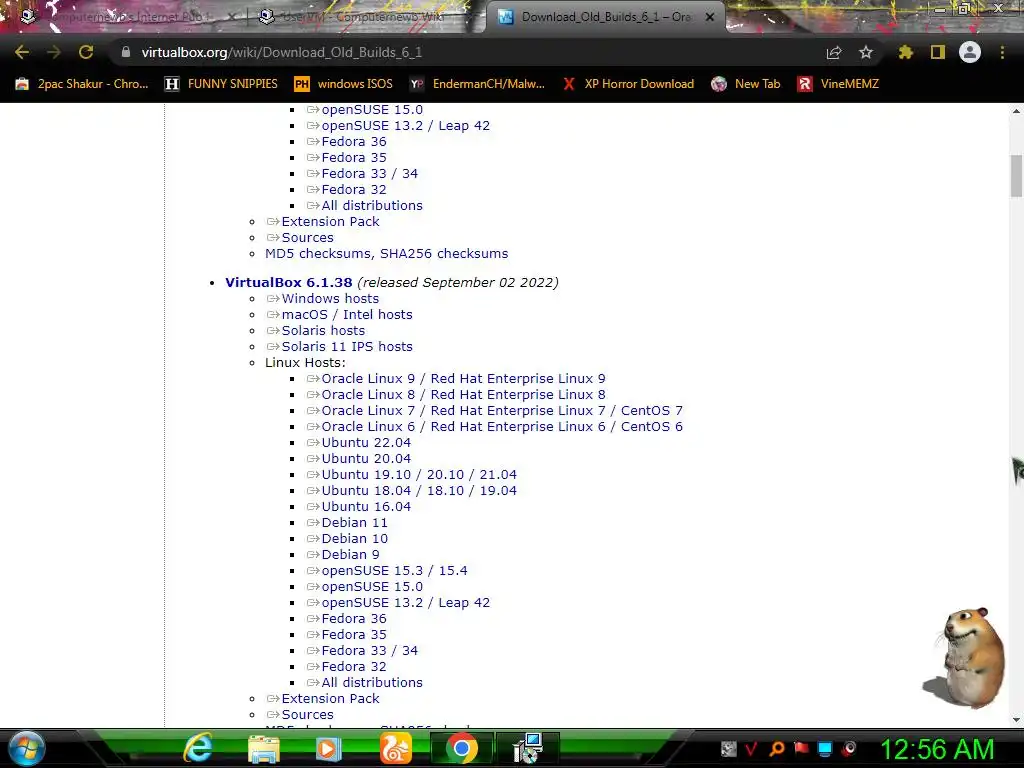Switch to Chrome via its taskbar icon
1024x768 pixels.
(x=462, y=748)
